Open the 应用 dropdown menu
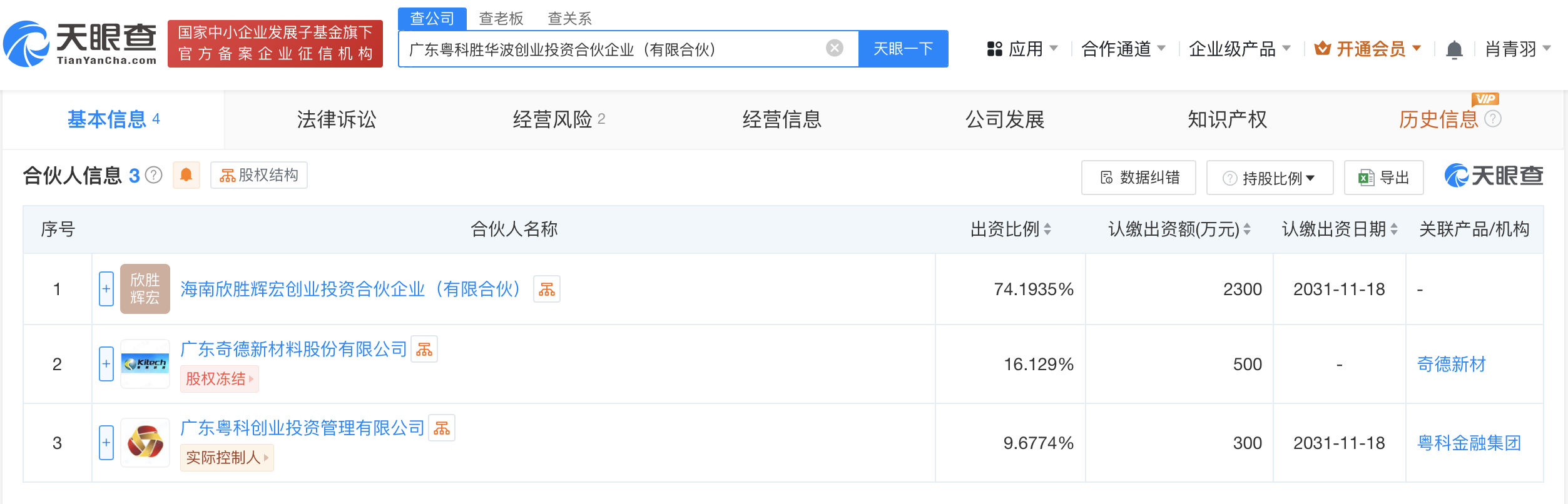The height and width of the screenshot is (504, 1568). [1022, 49]
